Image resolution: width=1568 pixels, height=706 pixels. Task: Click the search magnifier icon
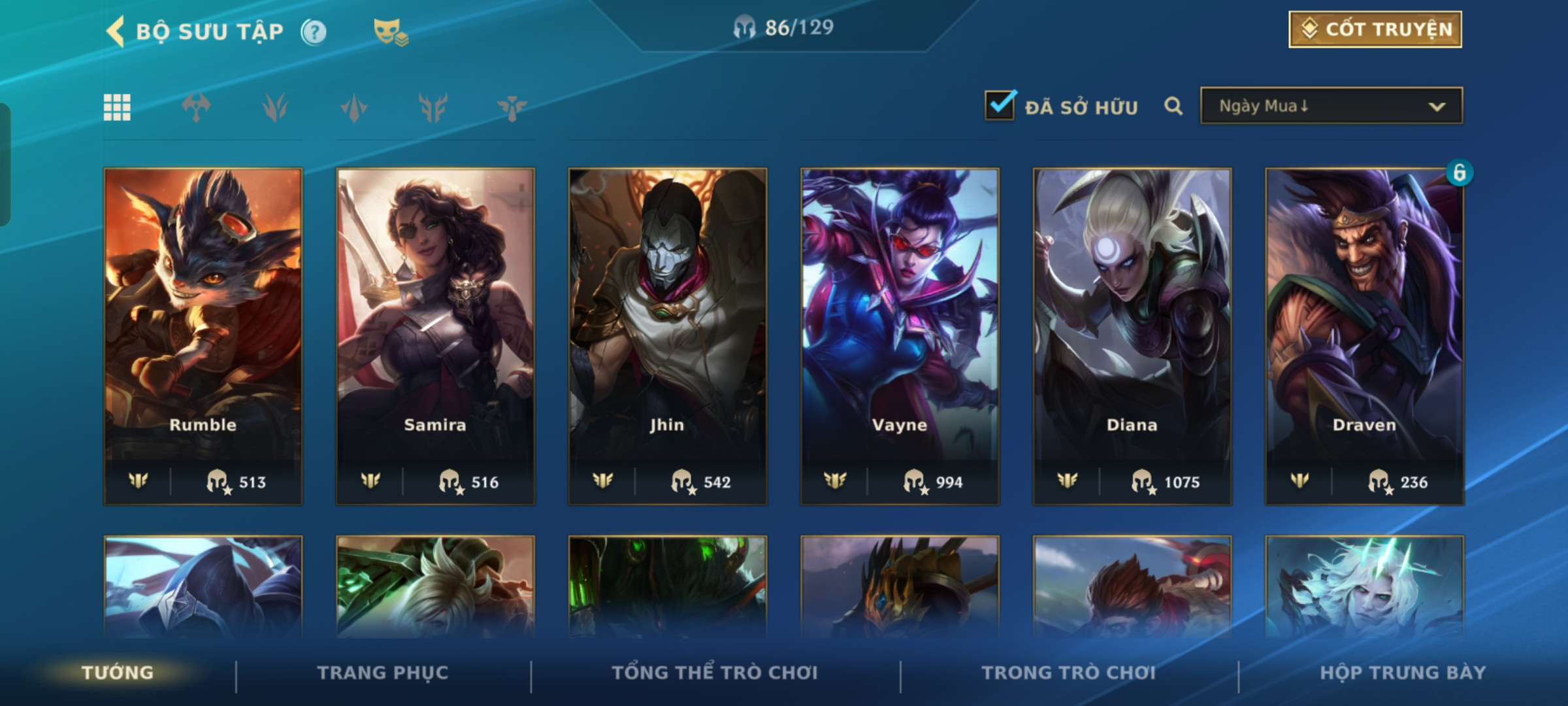click(1173, 106)
